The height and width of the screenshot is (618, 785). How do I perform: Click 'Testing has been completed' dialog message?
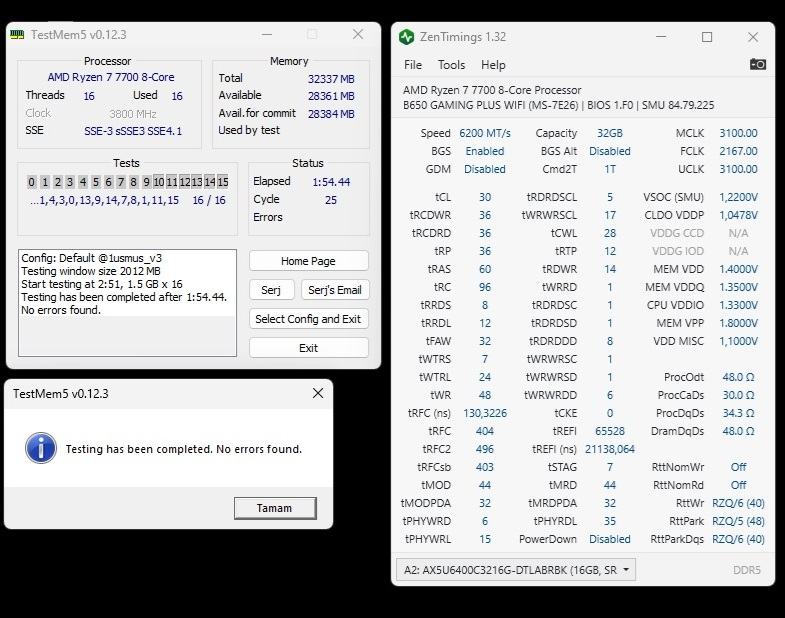point(184,449)
